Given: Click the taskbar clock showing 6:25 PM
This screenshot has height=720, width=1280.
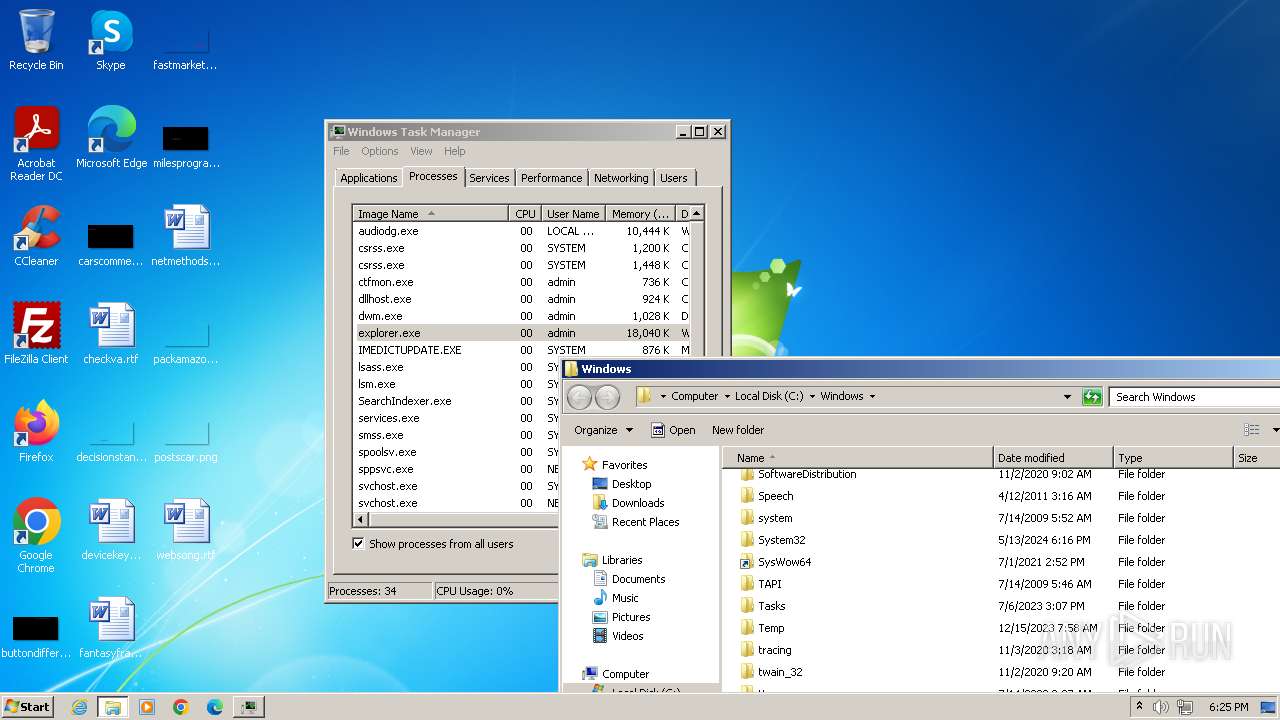Looking at the screenshot, I should point(1228,707).
